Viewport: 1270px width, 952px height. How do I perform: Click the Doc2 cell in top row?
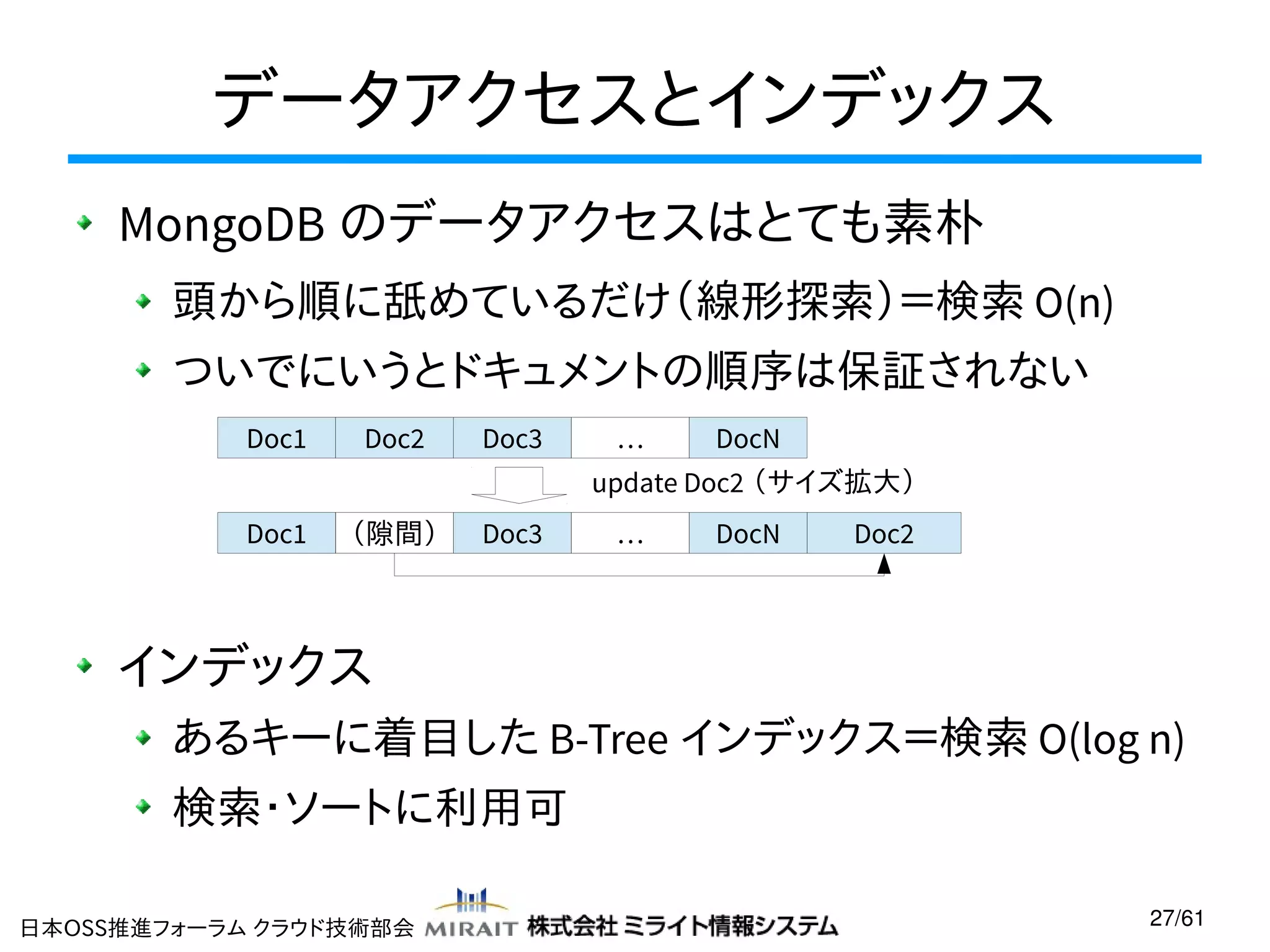coord(394,438)
